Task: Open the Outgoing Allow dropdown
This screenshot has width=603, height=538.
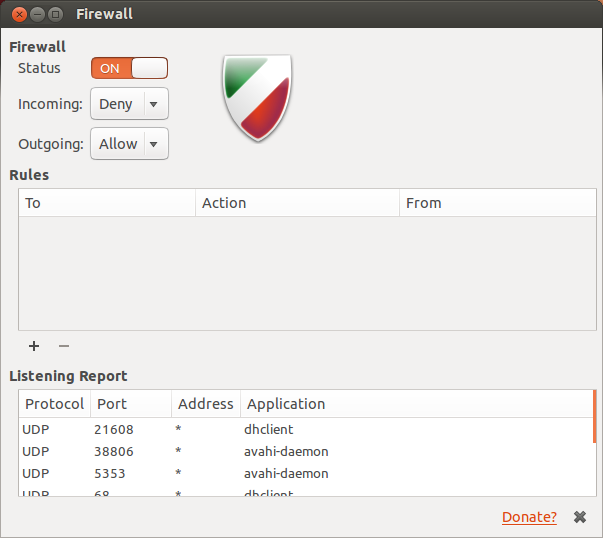Action: [x=129, y=144]
